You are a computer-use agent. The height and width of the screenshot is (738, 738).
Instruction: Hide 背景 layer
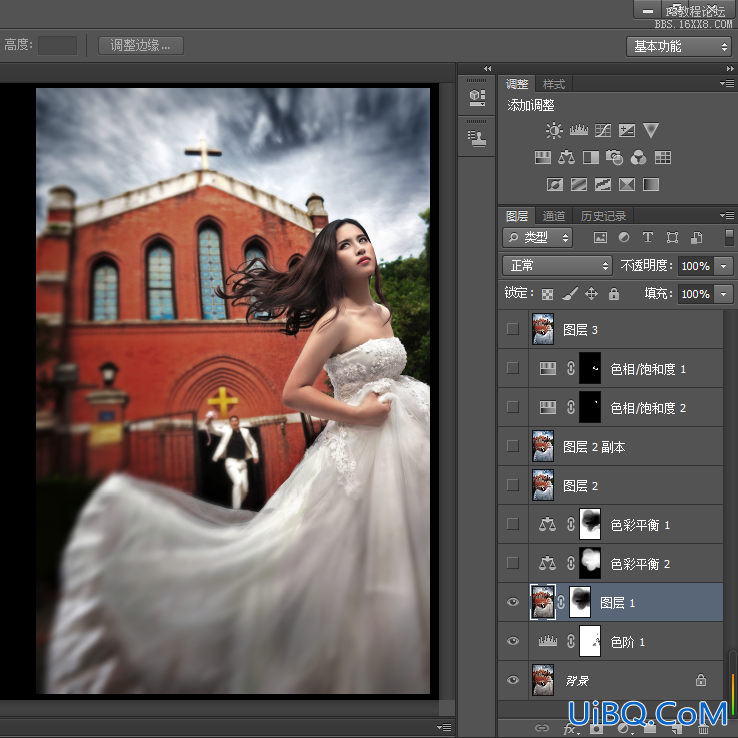[513, 680]
